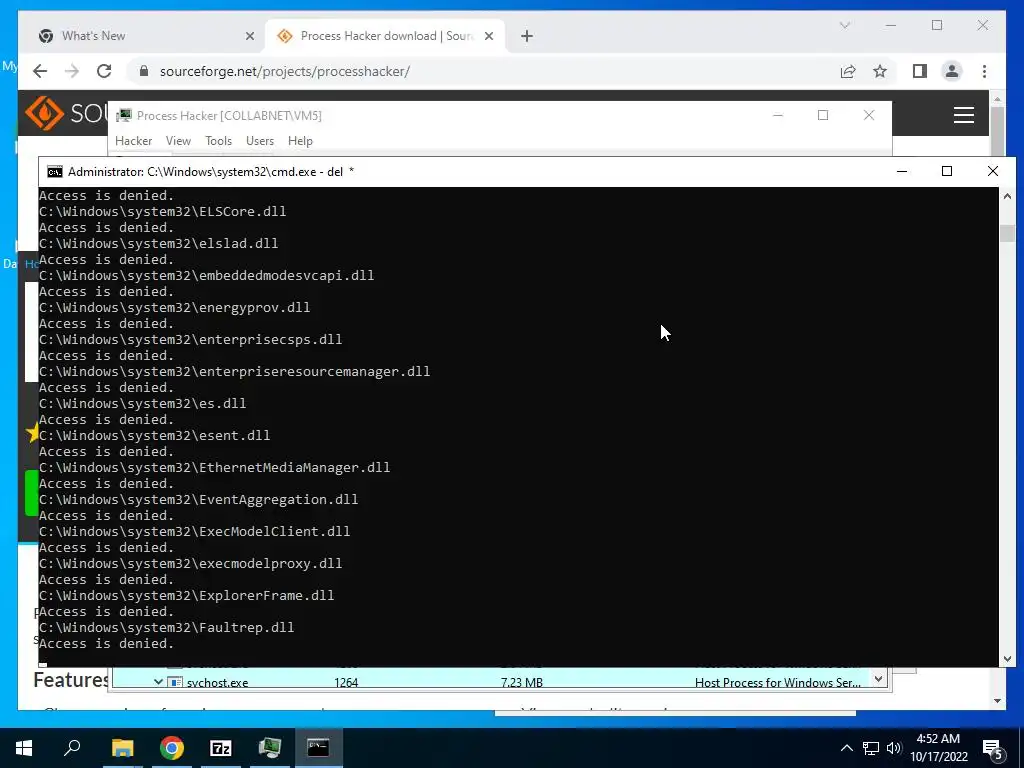Switch to Process Hacker on taskbar
Viewport: 1024px width, 768px height.
(x=269, y=748)
